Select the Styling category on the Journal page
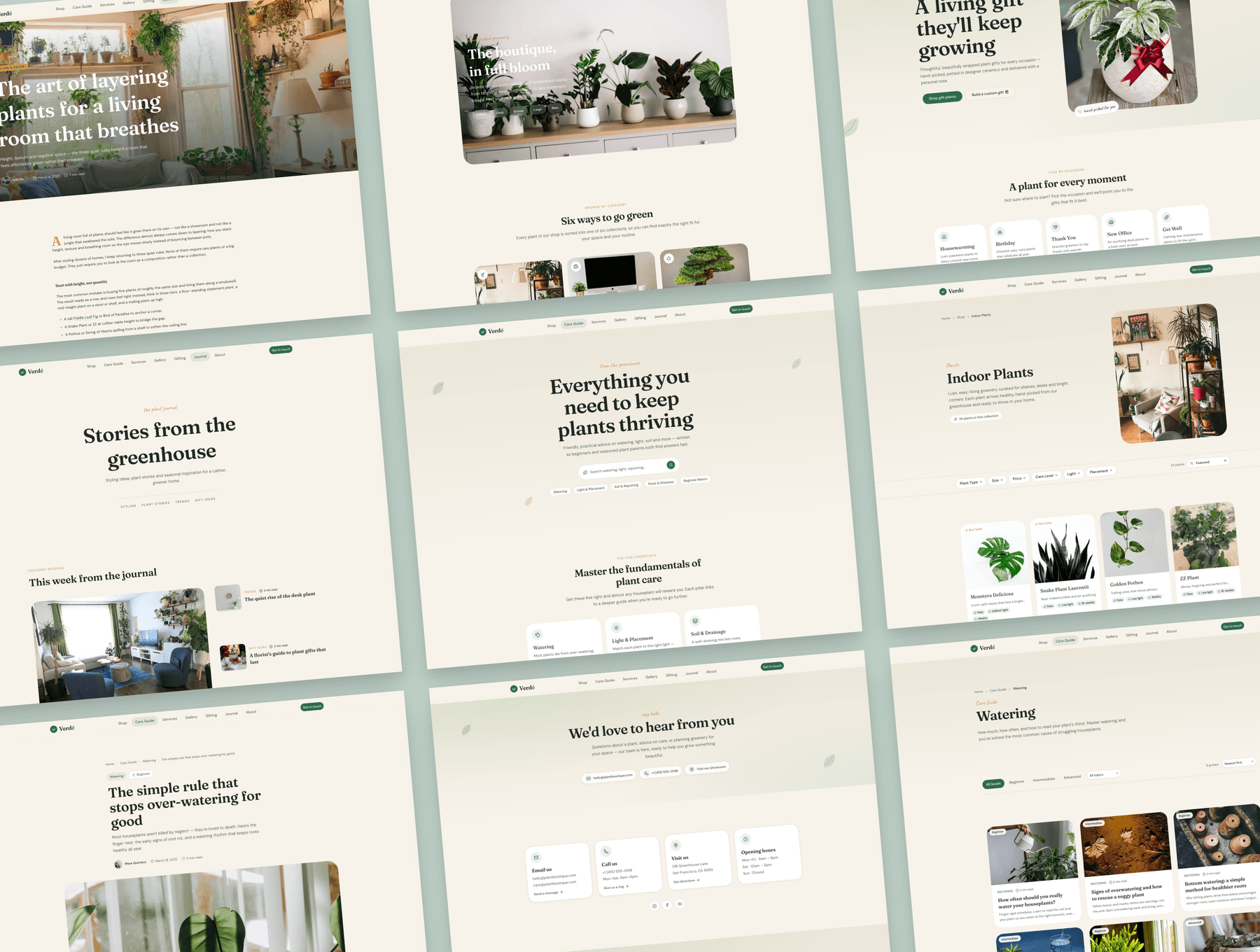 point(128,506)
